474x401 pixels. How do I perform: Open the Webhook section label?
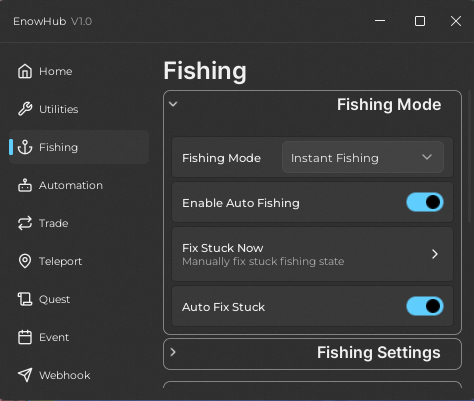coord(65,375)
